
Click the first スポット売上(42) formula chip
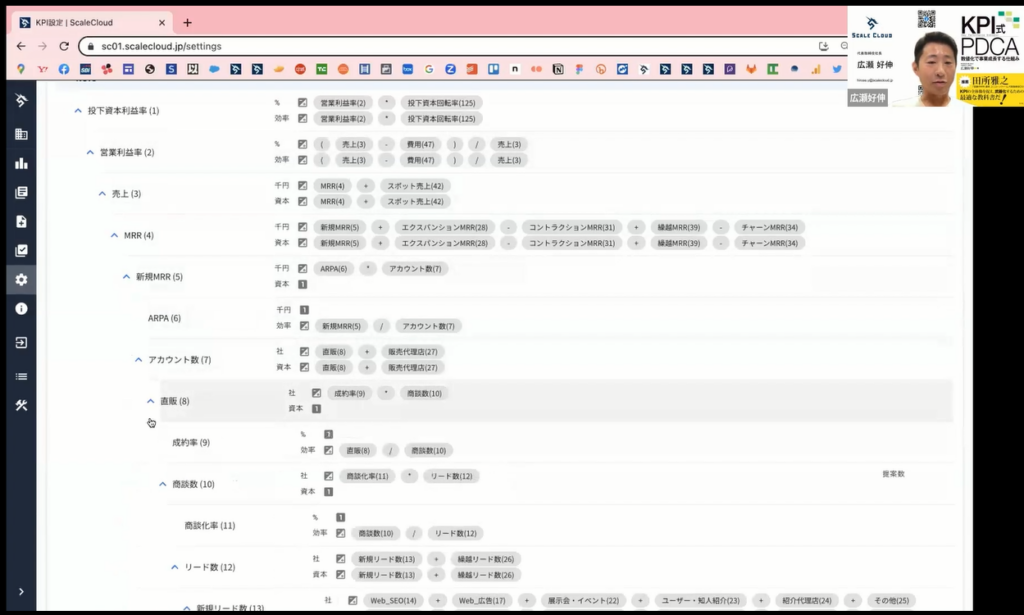pos(415,186)
